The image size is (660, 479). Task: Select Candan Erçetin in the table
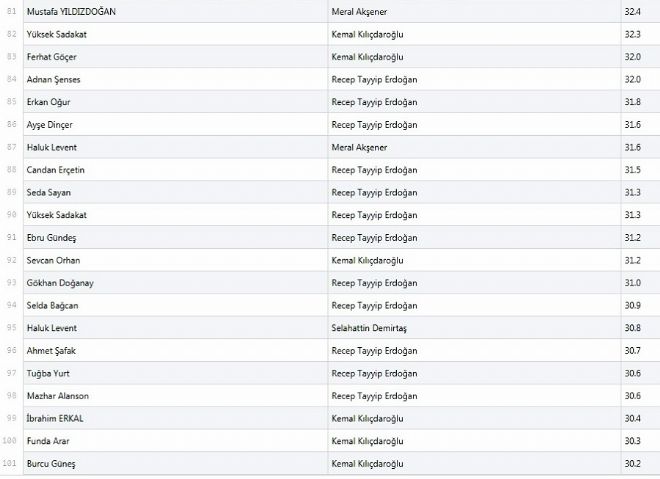pos(56,169)
